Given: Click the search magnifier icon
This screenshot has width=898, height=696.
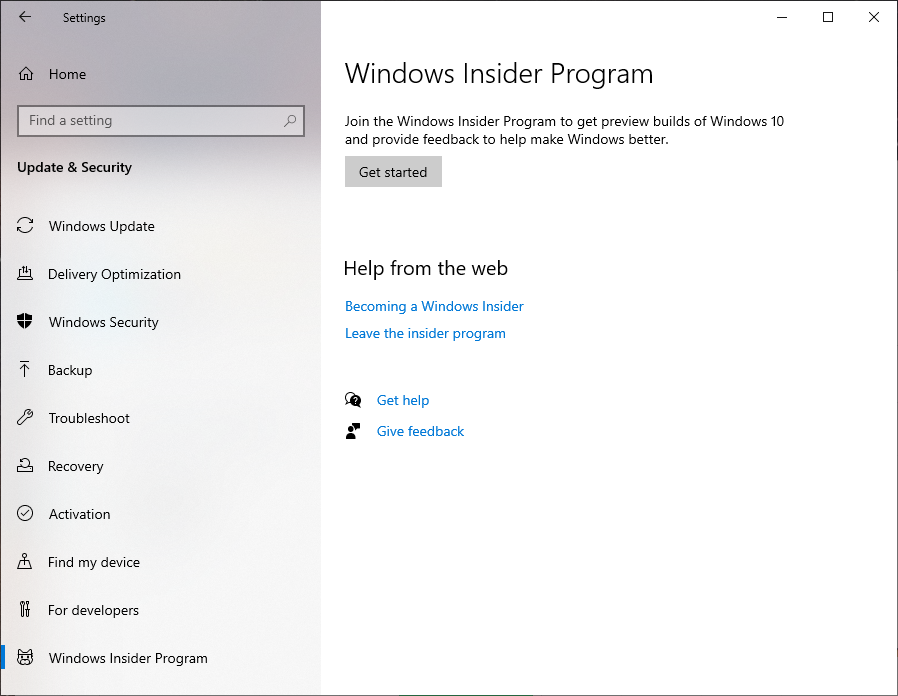Looking at the screenshot, I should click(290, 120).
